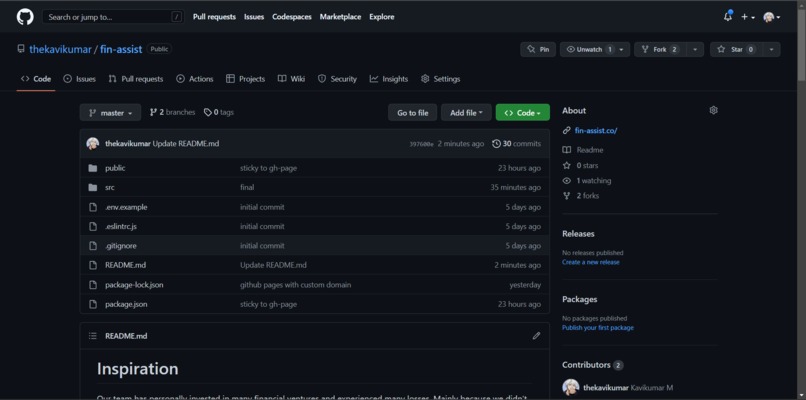This screenshot has width=806, height=400.
Task: Jump to Readme link in About
Action: click(x=583, y=150)
